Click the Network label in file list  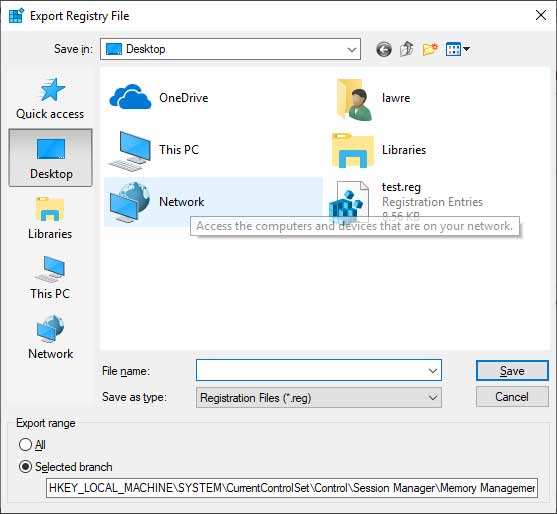[x=182, y=202]
